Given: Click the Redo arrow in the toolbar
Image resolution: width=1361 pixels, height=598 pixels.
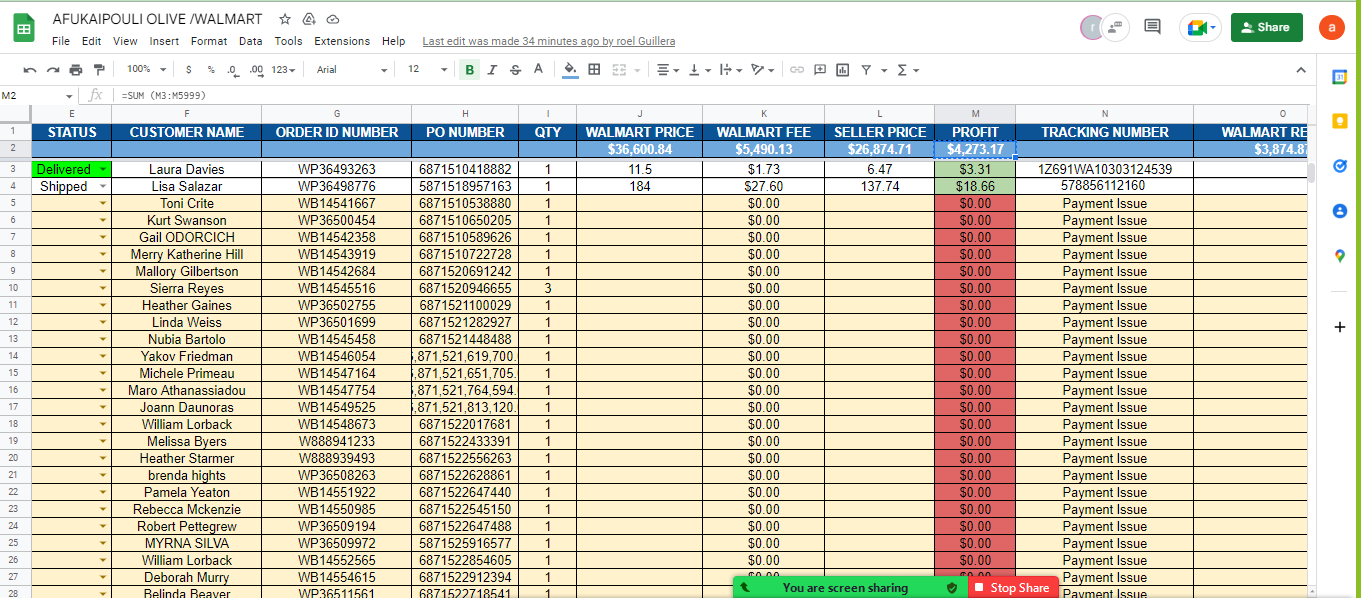Looking at the screenshot, I should pos(53,70).
